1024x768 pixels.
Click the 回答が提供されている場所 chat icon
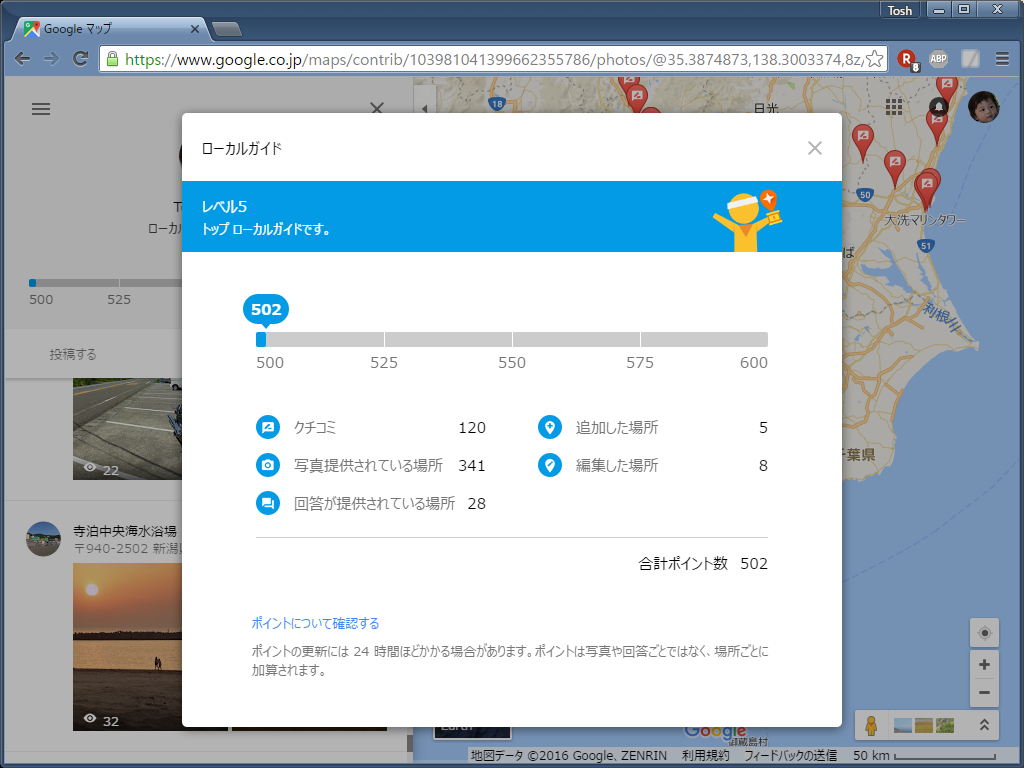point(268,504)
